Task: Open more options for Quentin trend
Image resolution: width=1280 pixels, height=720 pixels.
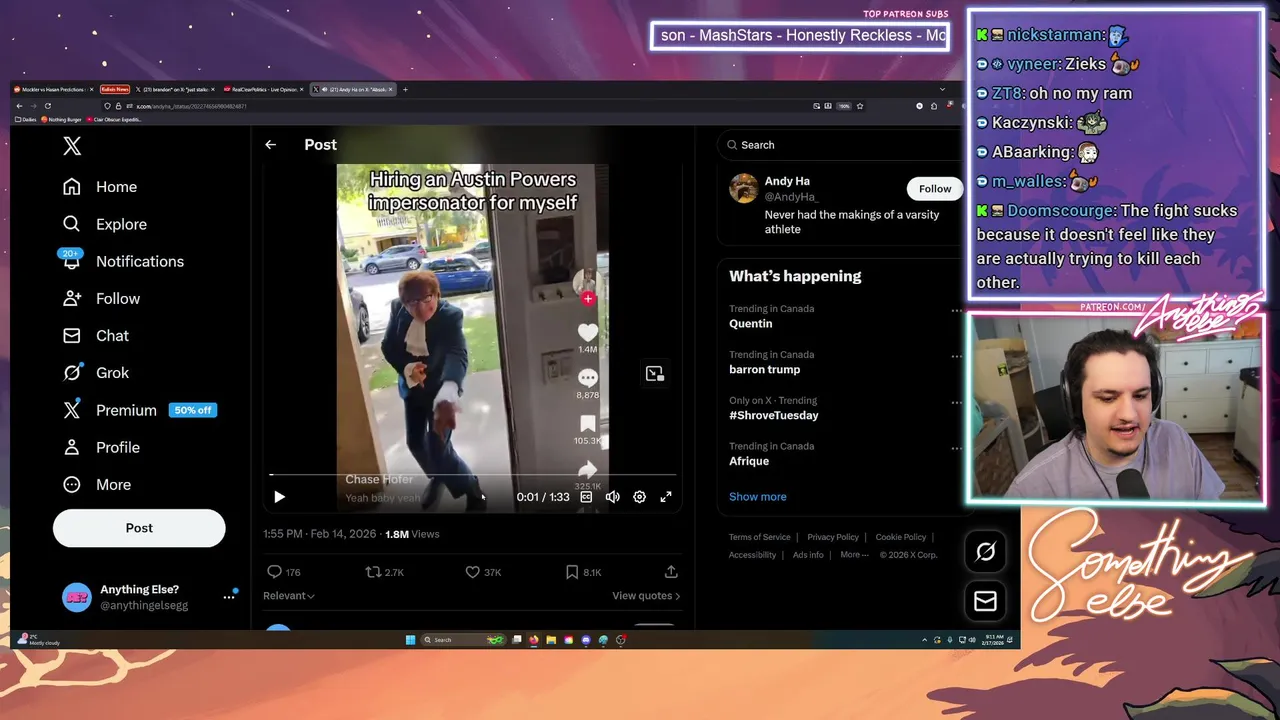Action: coord(956,310)
